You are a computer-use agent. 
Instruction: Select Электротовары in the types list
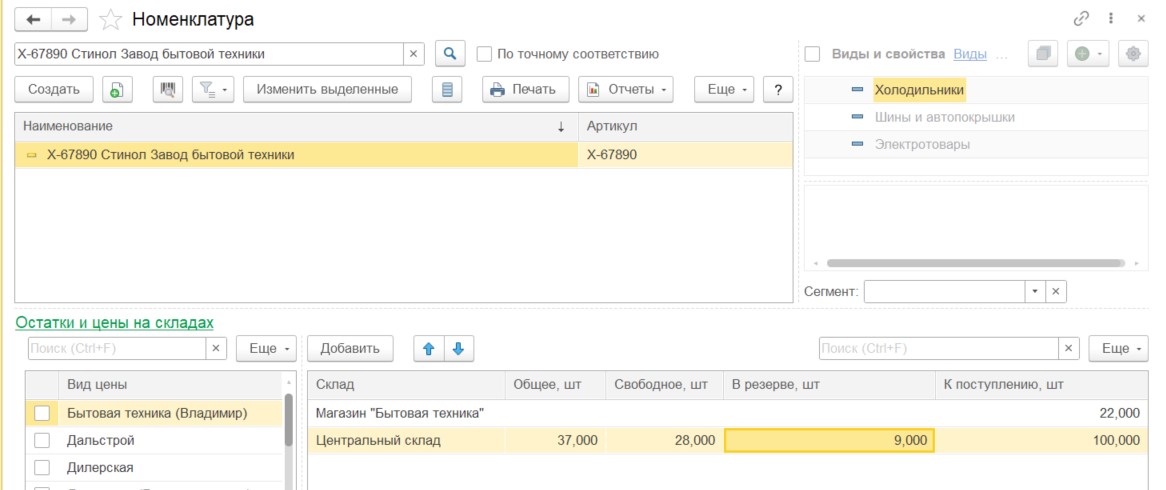tap(922, 144)
